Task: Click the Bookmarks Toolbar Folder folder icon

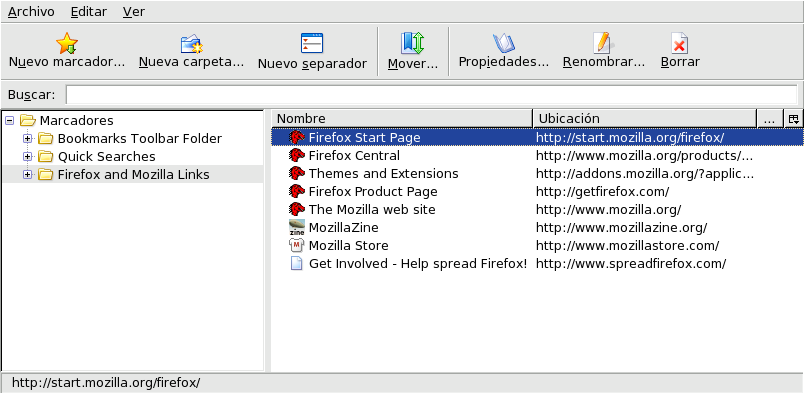Action: click(46, 139)
